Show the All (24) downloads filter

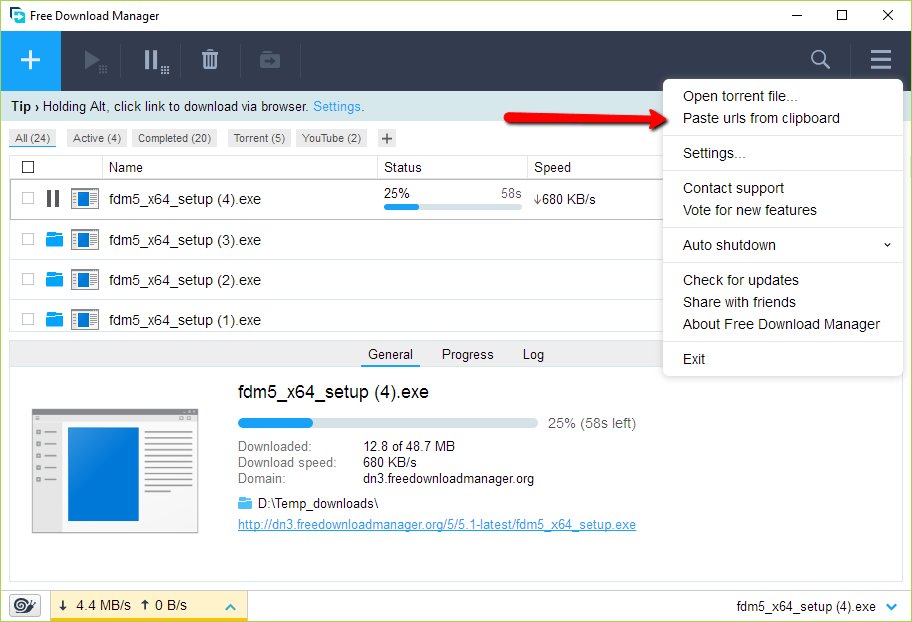click(33, 138)
